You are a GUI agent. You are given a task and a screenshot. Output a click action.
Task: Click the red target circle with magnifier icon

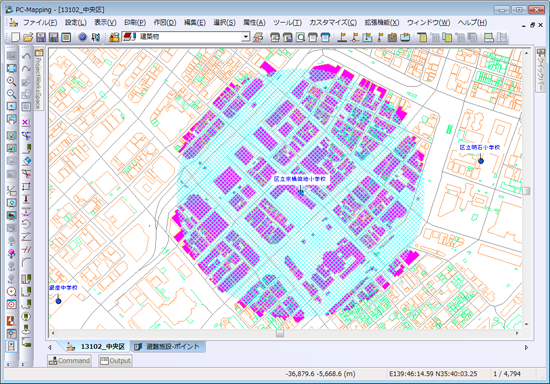tap(12, 291)
